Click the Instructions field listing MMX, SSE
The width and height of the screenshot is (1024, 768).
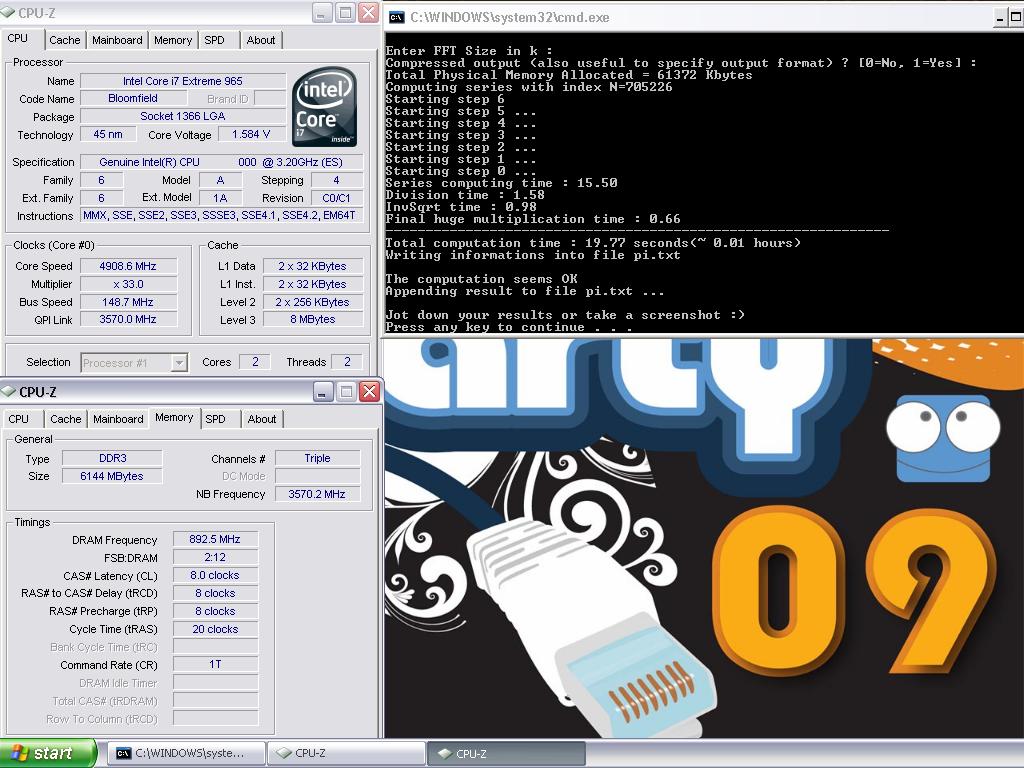point(221,215)
